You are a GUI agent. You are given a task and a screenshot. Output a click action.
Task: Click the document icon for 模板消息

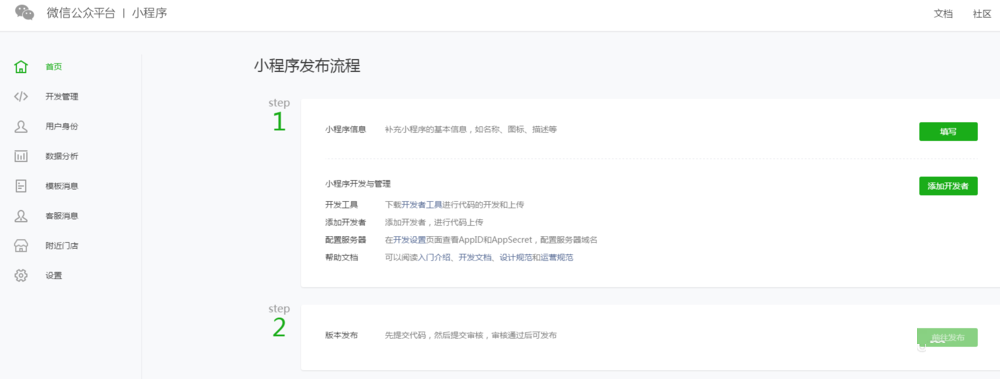[x=21, y=186]
